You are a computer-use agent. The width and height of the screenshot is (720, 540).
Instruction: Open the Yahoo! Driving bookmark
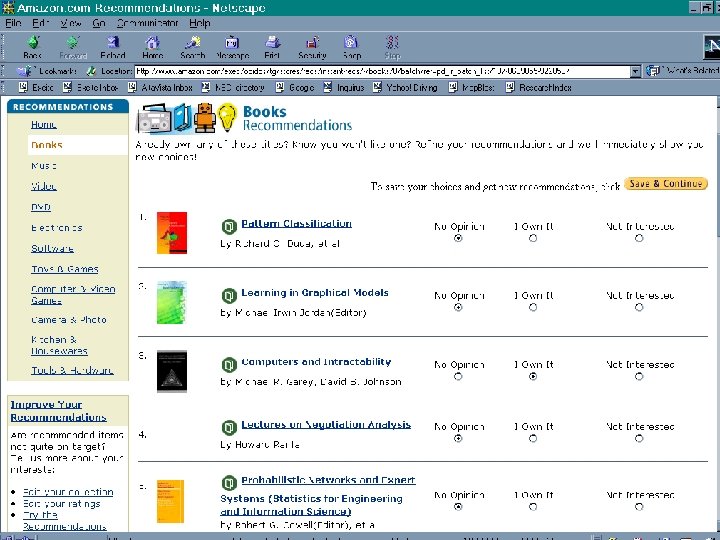pyautogui.click(x=405, y=87)
